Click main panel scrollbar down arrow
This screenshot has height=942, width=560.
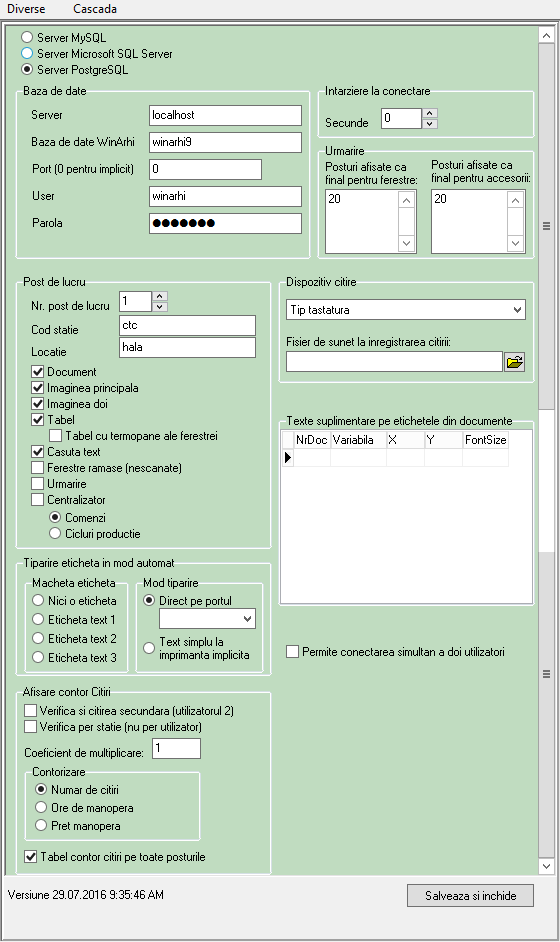[x=546, y=866]
